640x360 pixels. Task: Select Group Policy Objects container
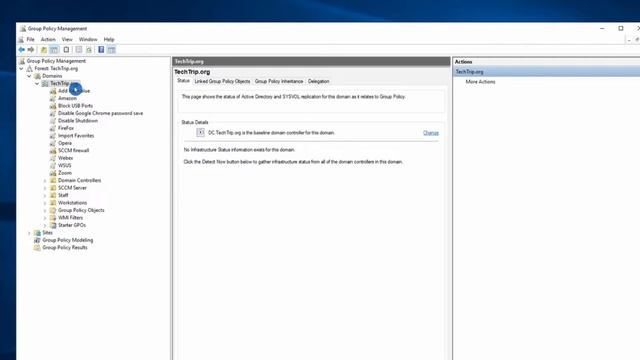[x=81, y=210]
